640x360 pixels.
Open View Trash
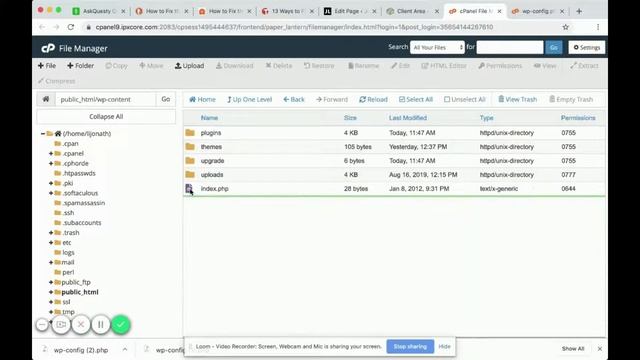tap(518, 99)
